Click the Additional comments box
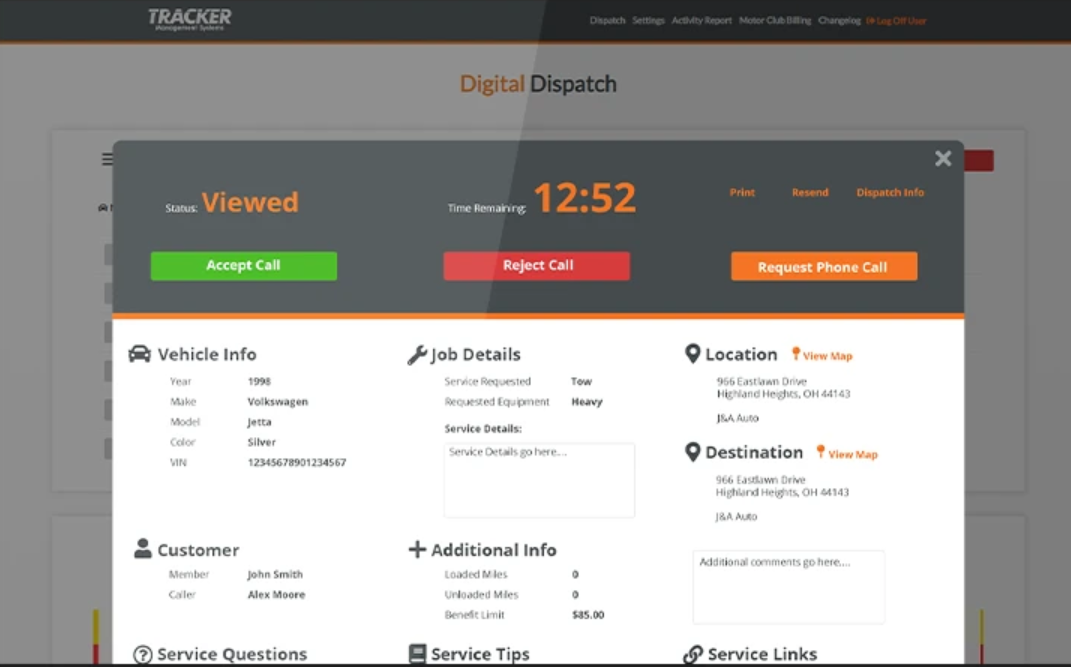This screenshot has width=1071, height=667. tap(788, 586)
